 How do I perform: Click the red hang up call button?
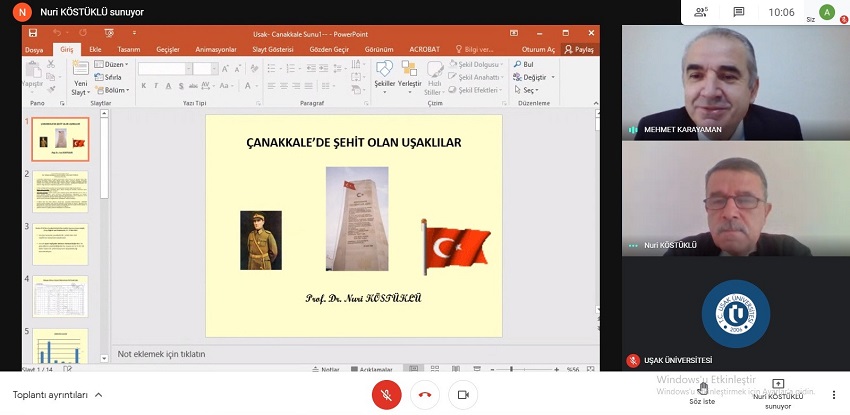tap(425, 394)
